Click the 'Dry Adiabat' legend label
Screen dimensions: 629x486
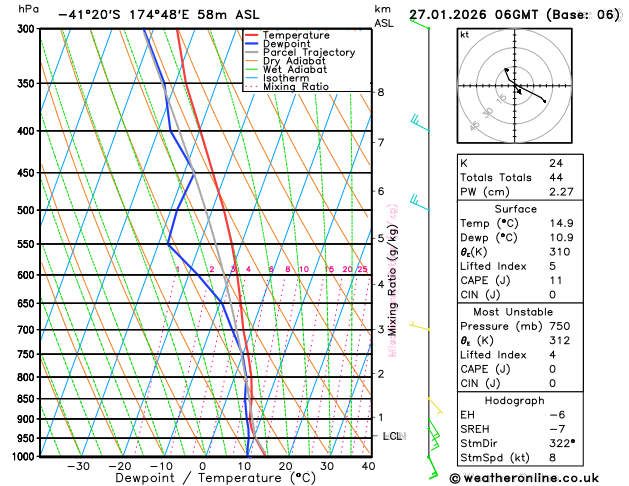click(294, 61)
